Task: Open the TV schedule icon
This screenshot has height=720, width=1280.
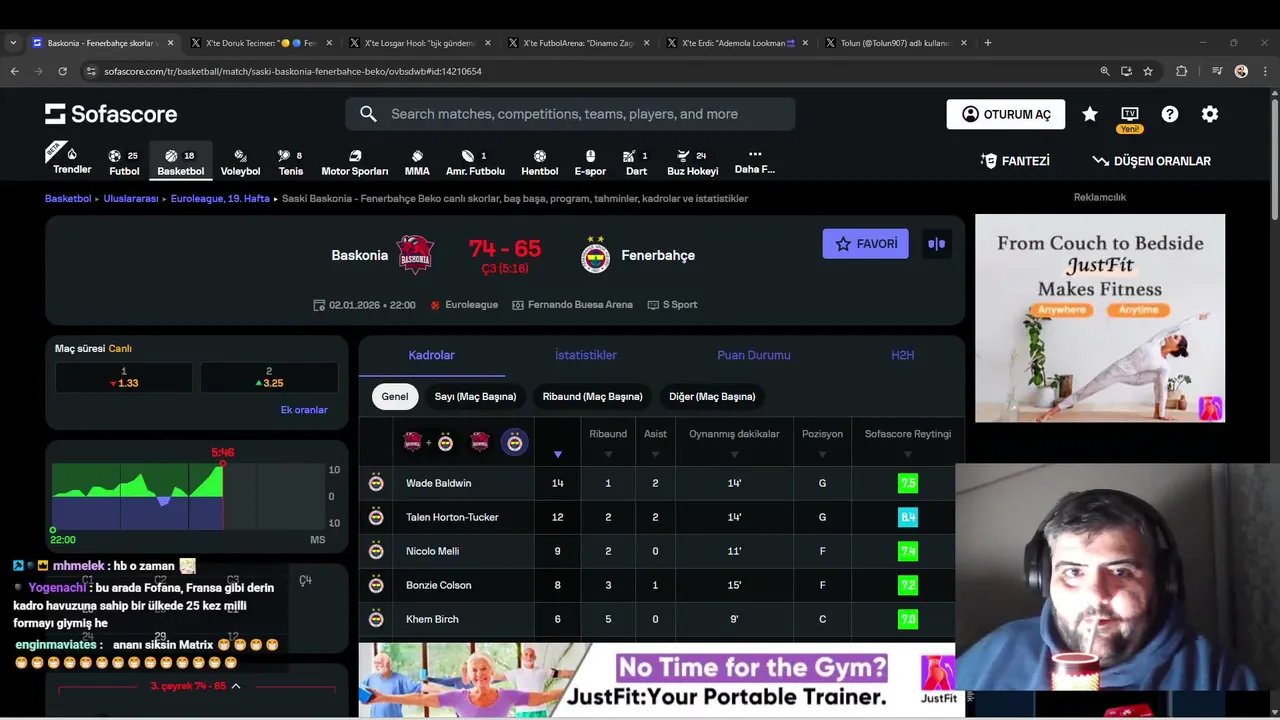Action: pyautogui.click(x=1130, y=114)
